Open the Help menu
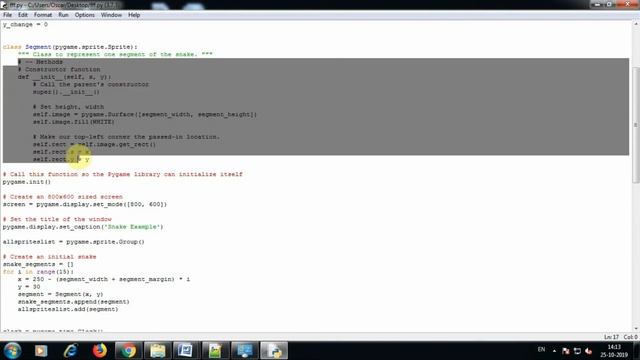The width and height of the screenshot is (640, 360). 134,15
